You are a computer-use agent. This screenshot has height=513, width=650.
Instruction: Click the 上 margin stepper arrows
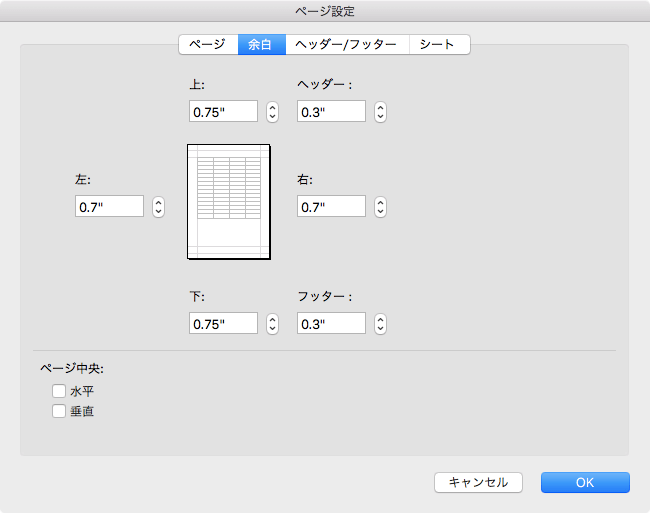[x=271, y=112]
